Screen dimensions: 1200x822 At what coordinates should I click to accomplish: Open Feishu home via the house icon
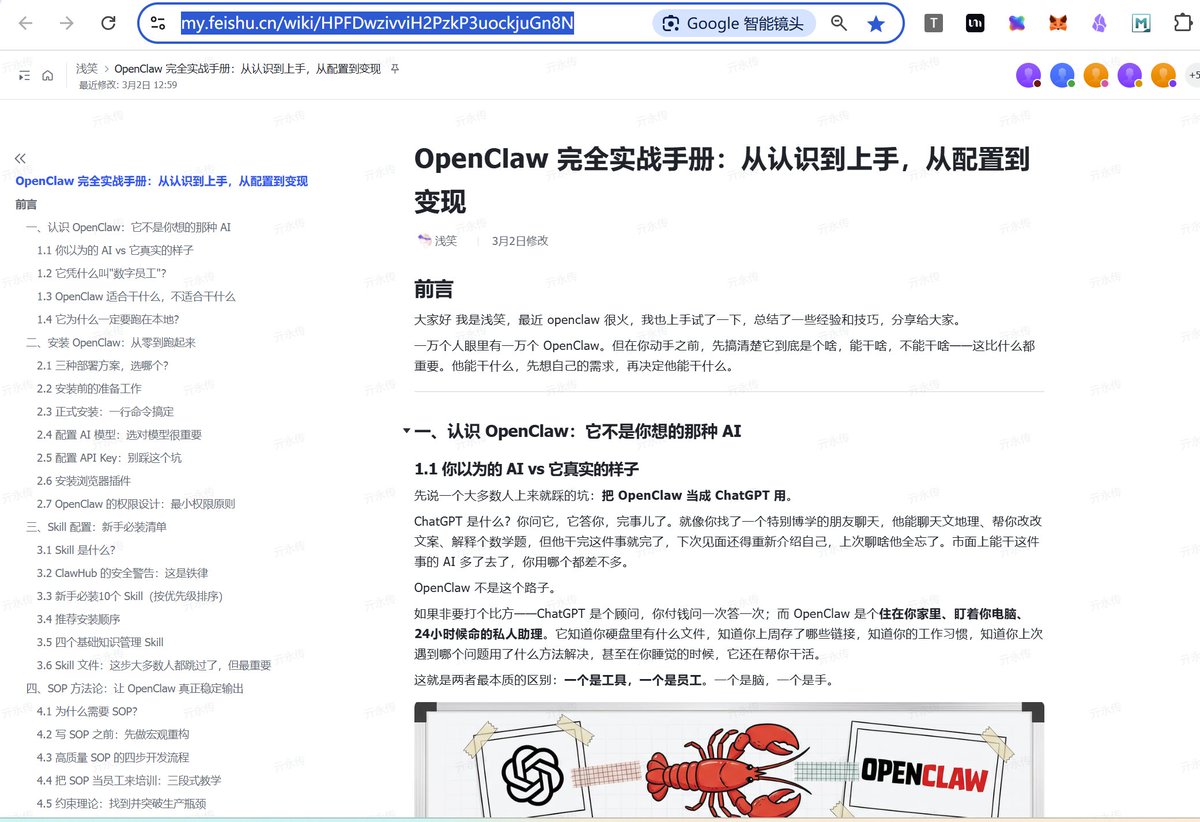[46, 74]
